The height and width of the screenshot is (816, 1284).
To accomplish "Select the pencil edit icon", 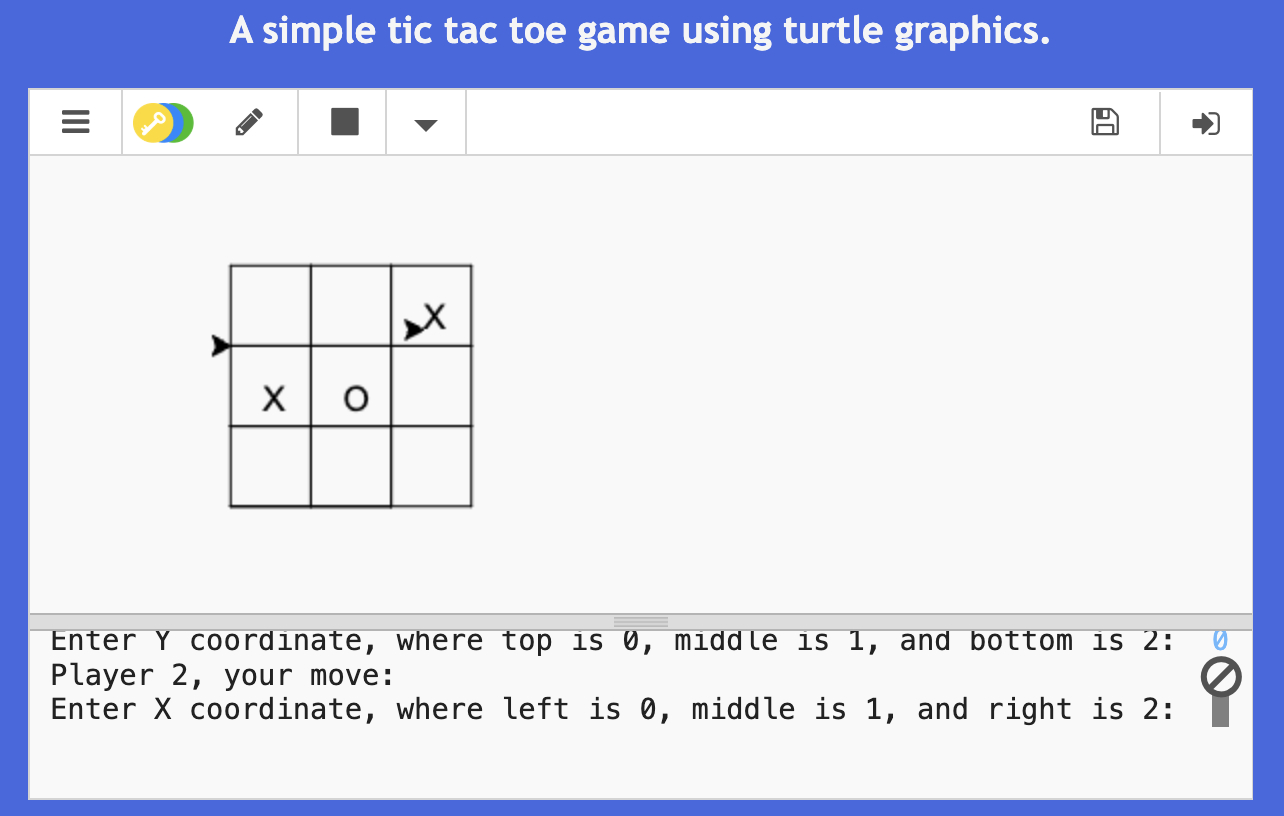I will click(249, 122).
